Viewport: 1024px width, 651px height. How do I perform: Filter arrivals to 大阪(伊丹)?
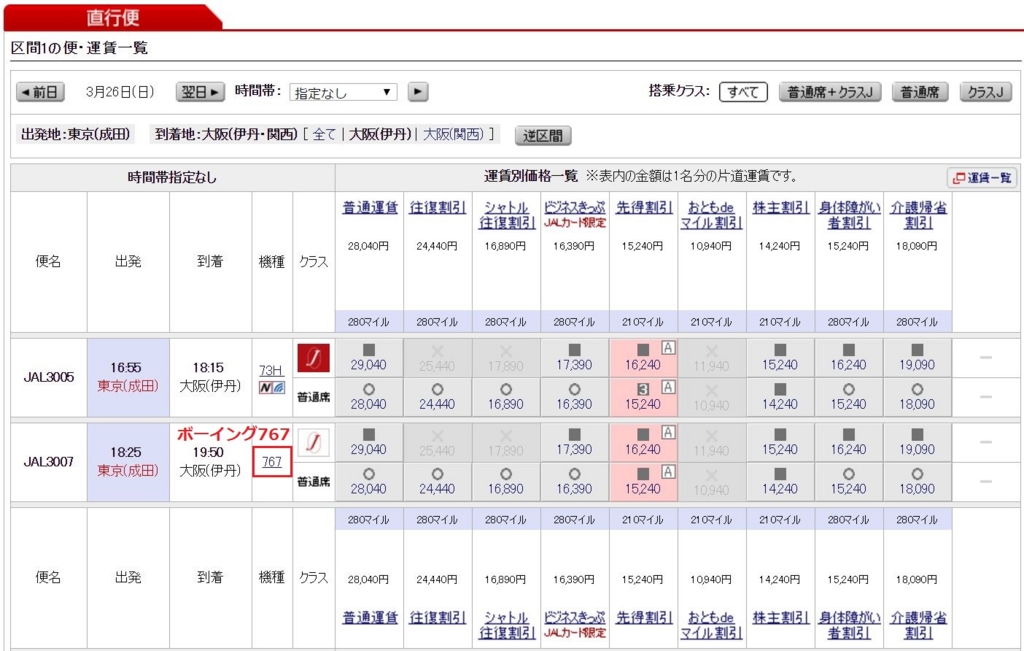(379, 135)
